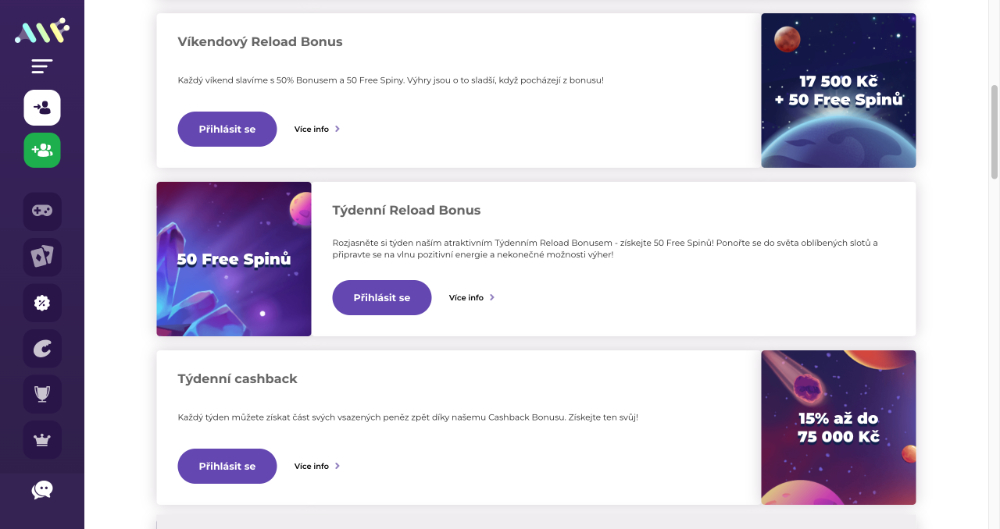Open the live chat bubble icon
This screenshot has height=529, width=1000.
pyautogui.click(x=42, y=489)
